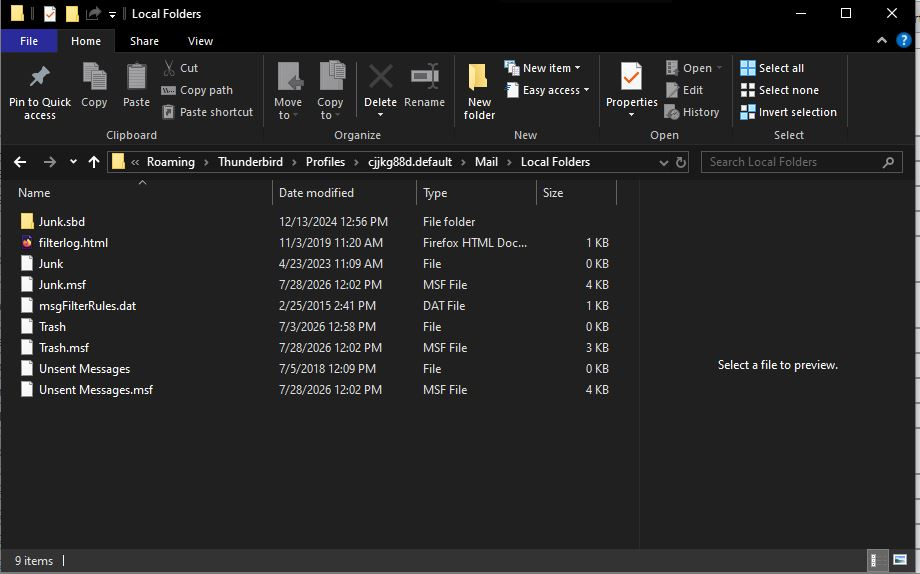Click Invert selection
The width and height of the screenshot is (920, 574).
coord(789,112)
